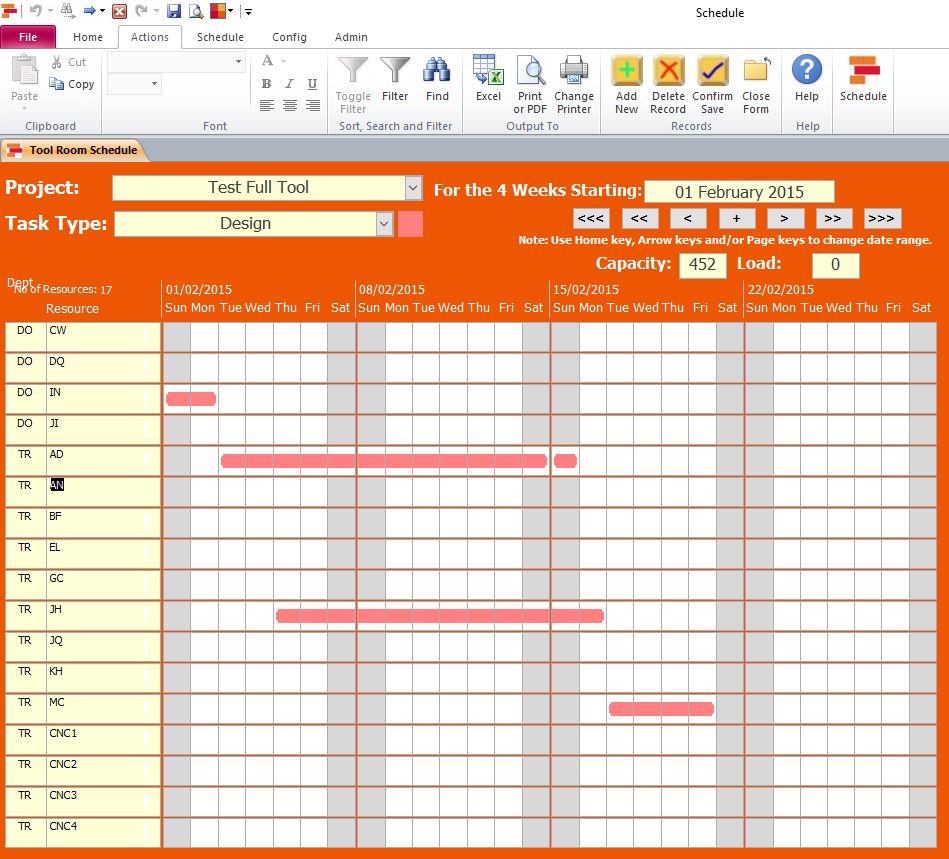Toggle align text right
949x859 pixels.
tap(313, 105)
